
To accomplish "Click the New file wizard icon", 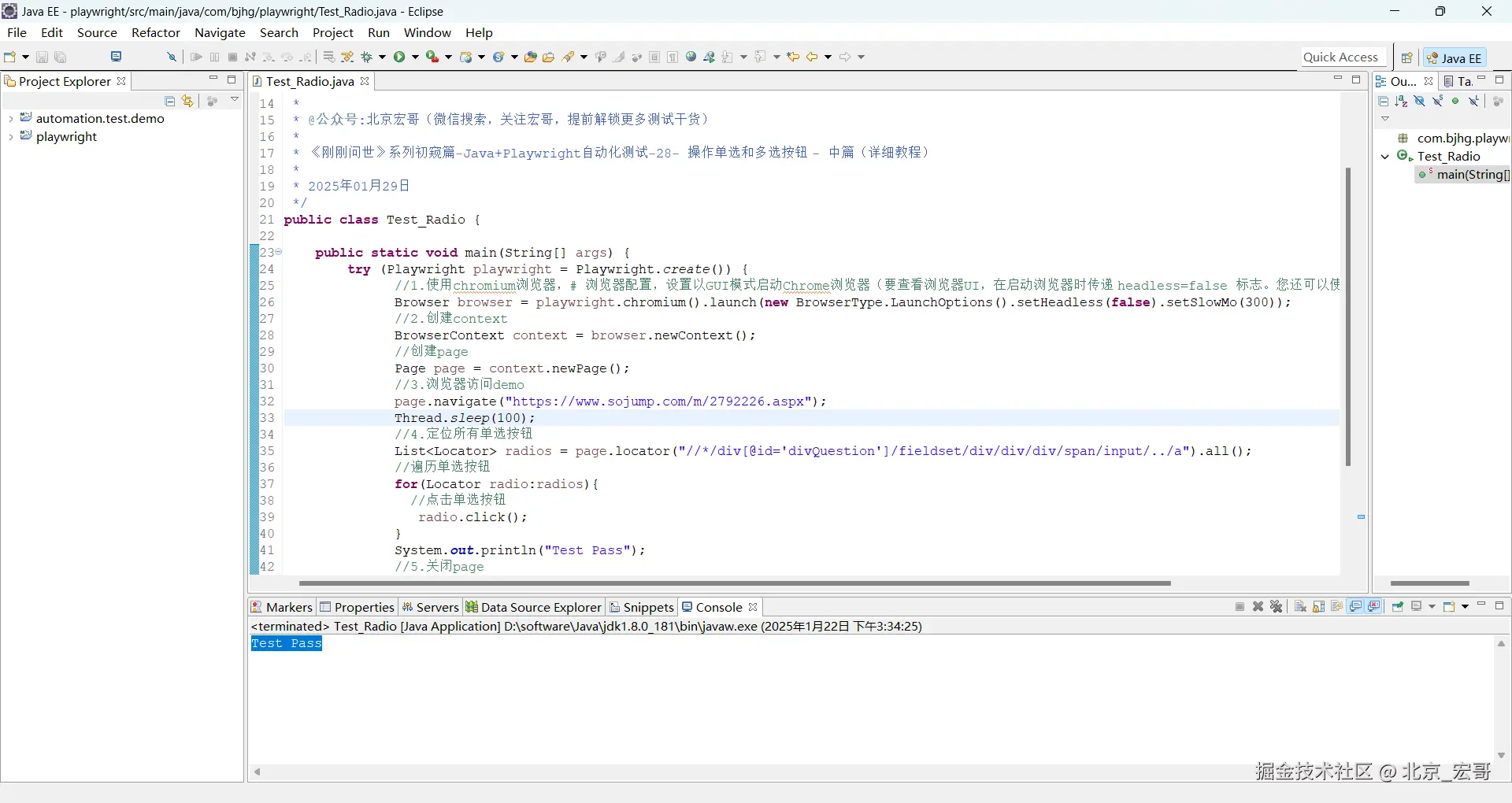I will tap(9, 57).
